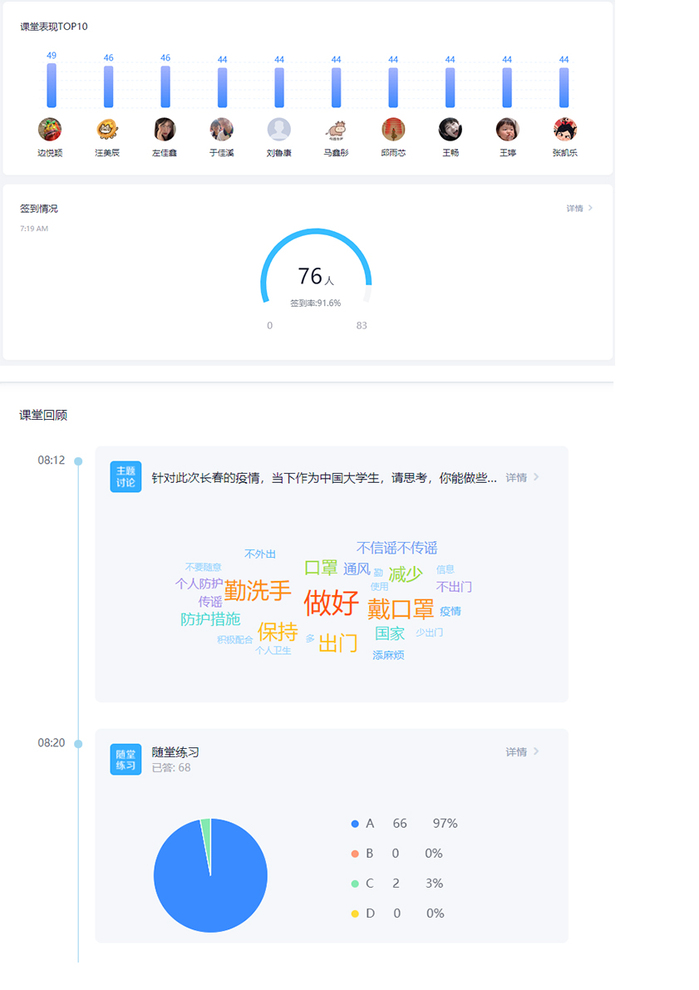The width and height of the screenshot is (699, 990).
Task: Click 边悦颖's avatar in TOP10
Action: coord(50,129)
